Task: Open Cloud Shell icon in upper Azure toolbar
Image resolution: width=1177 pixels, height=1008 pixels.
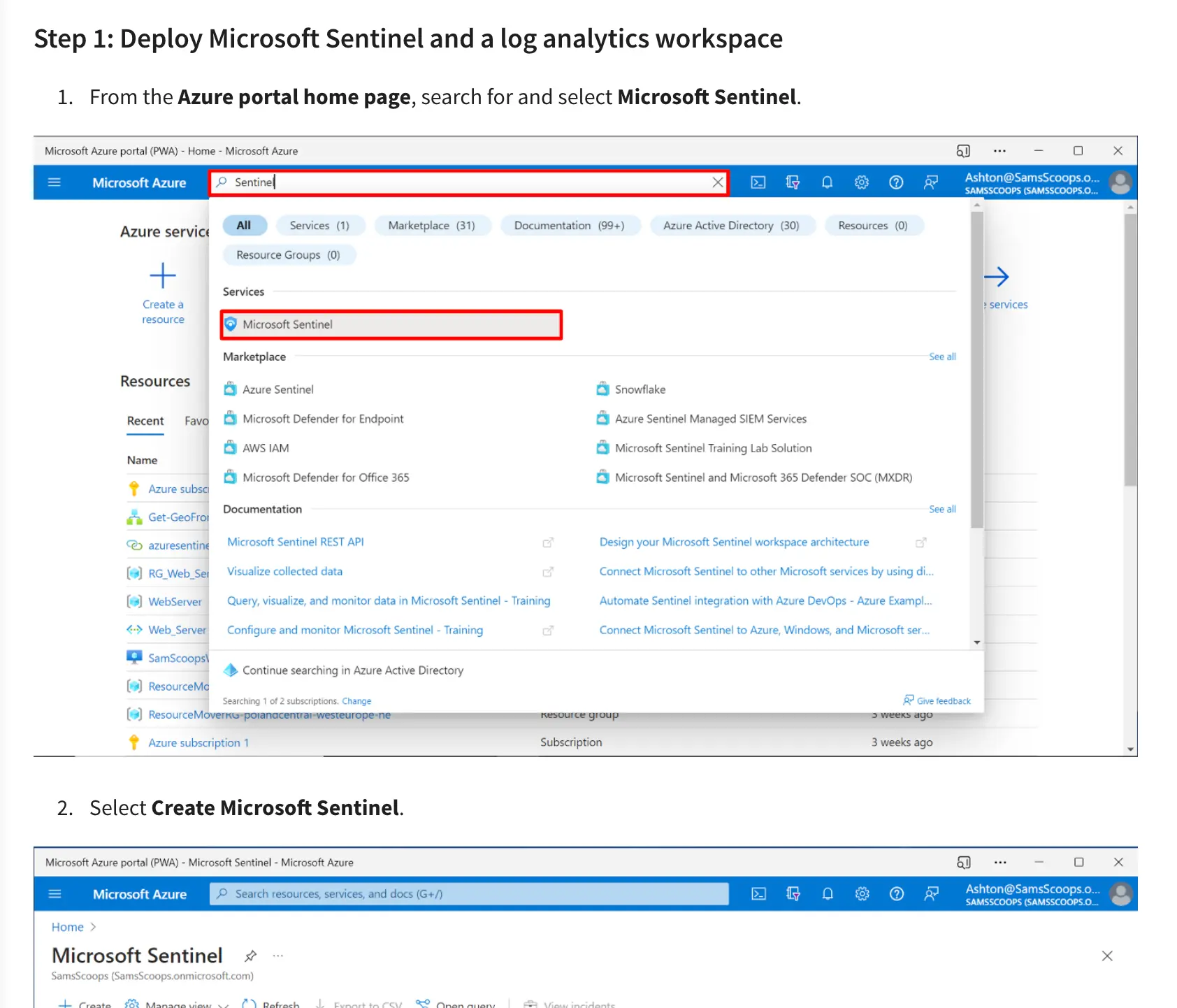Action: pyautogui.click(x=758, y=182)
